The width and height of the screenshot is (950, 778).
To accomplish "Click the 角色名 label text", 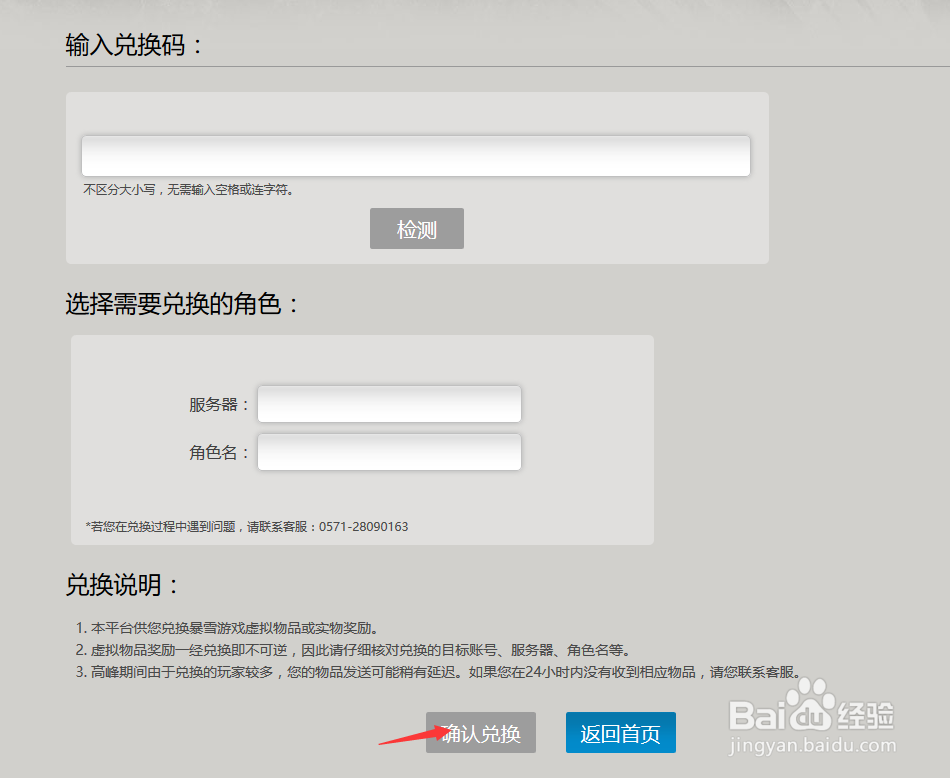I will click(219, 452).
